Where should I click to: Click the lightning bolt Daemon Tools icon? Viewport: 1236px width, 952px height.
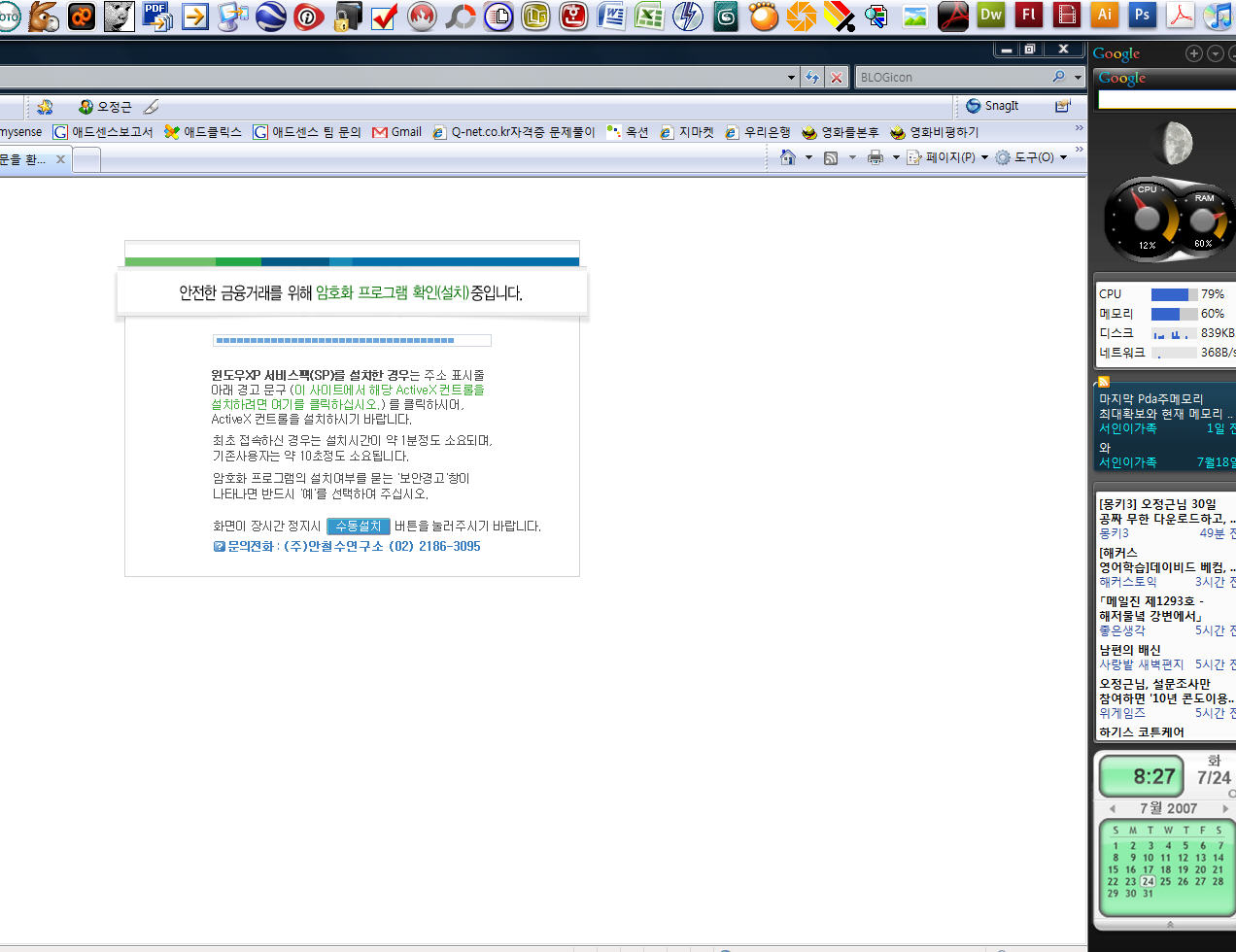click(x=688, y=16)
